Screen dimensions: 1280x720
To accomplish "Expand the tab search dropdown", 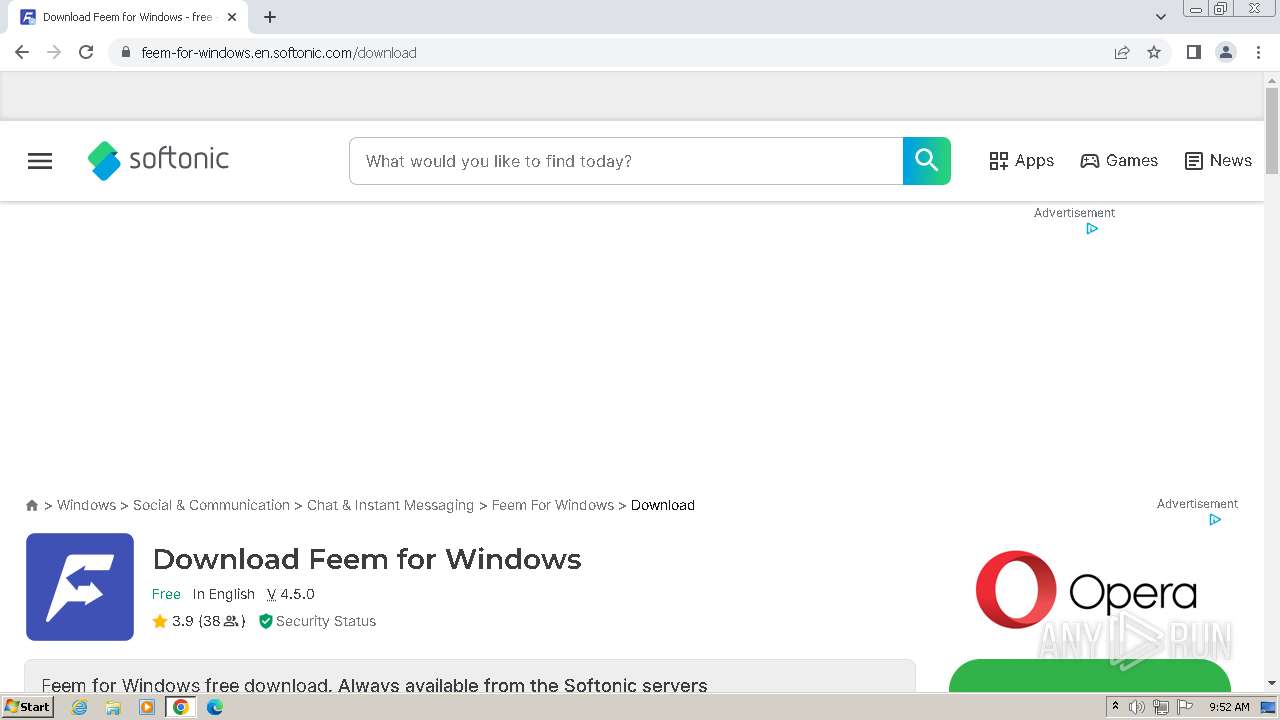I will point(1160,17).
